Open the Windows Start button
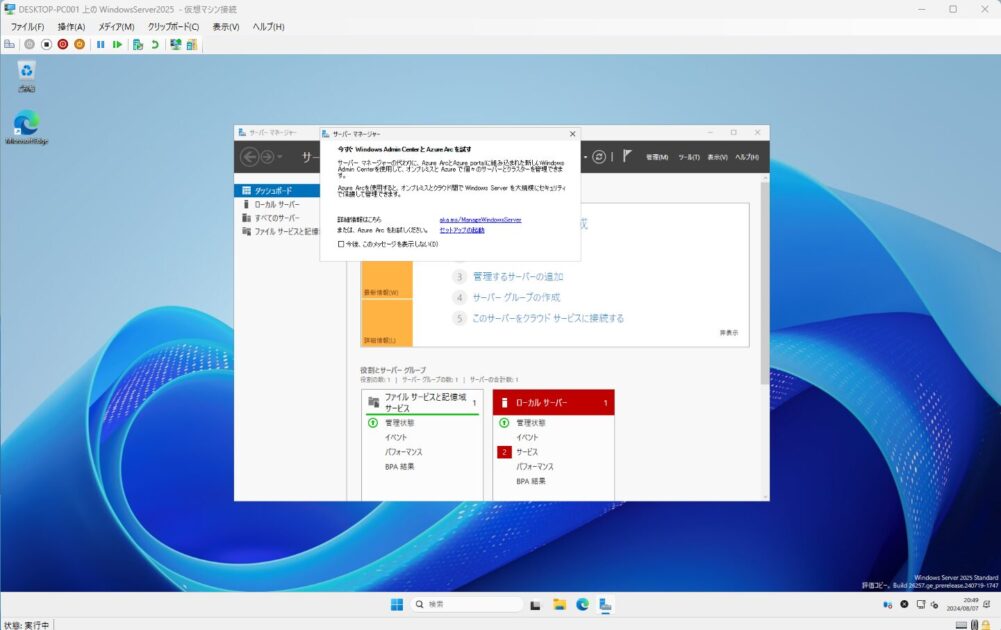The width and height of the screenshot is (1001, 630). [396, 604]
